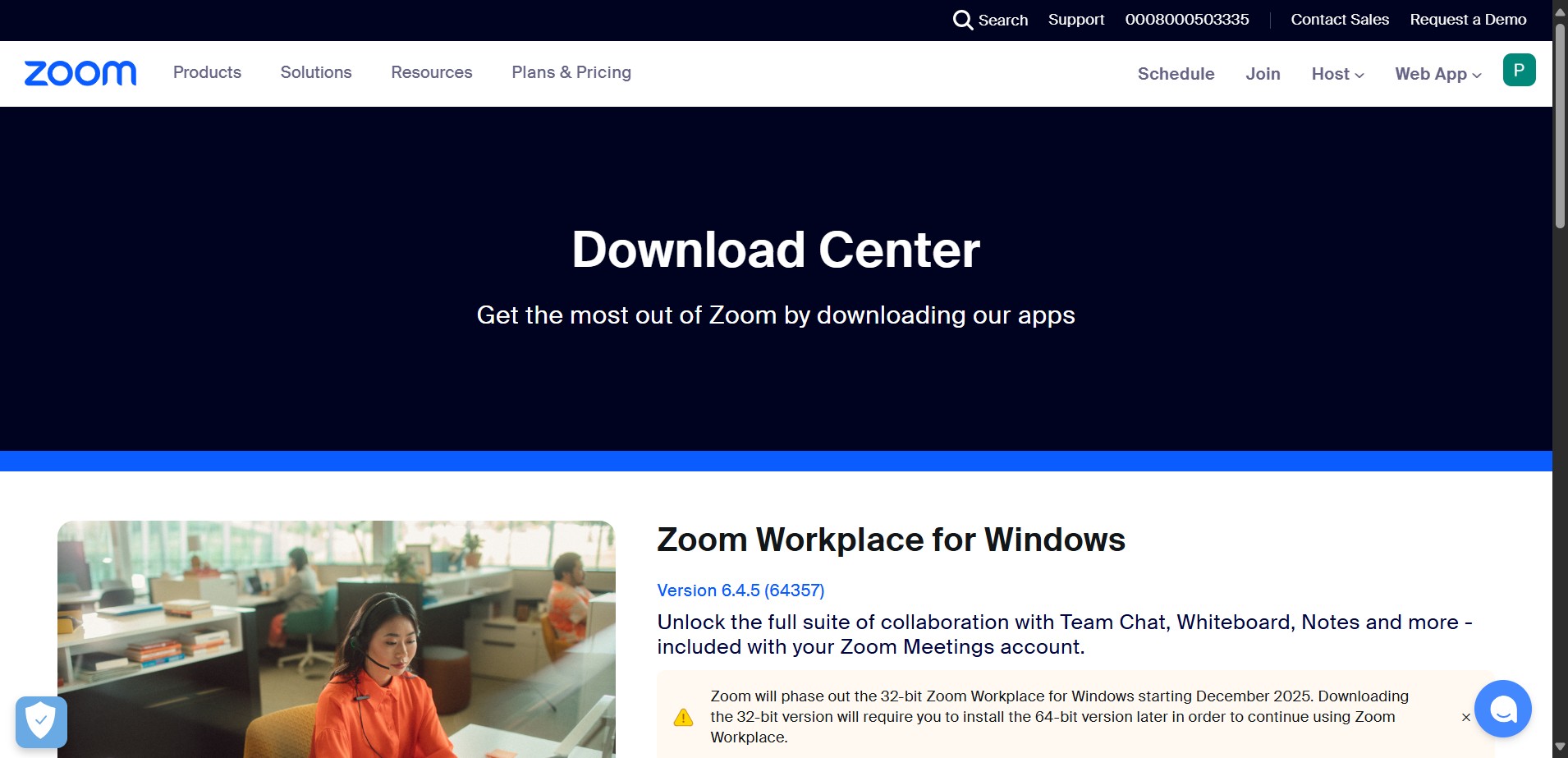Click the Schedule link
This screenshot has height=758, width=1568.
click(1176, 74)
